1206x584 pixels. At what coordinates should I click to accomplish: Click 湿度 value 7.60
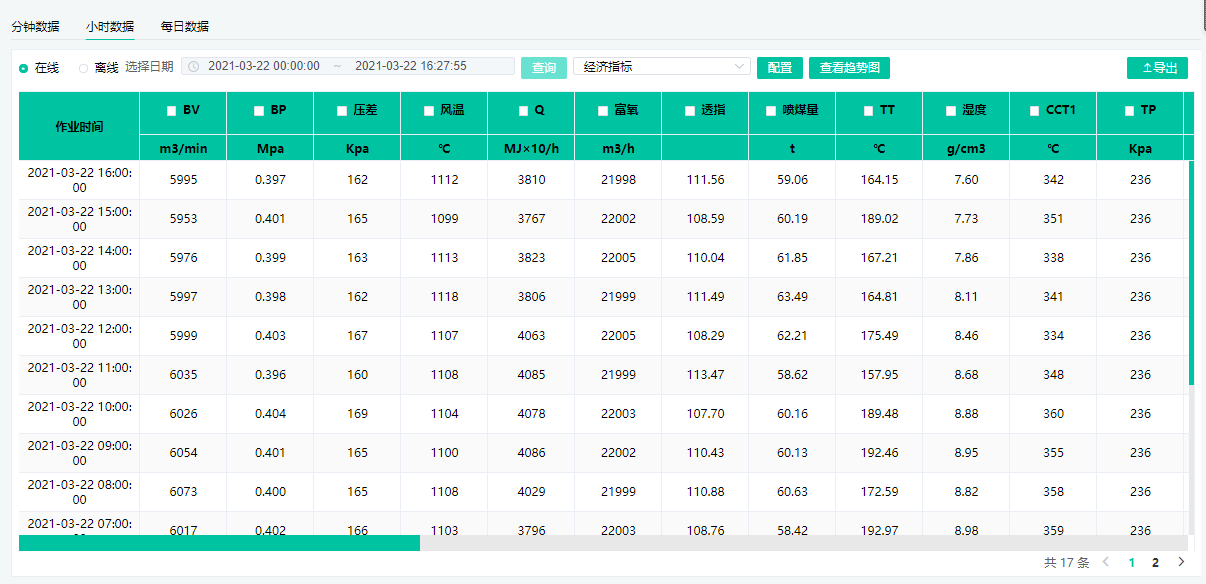966,180
